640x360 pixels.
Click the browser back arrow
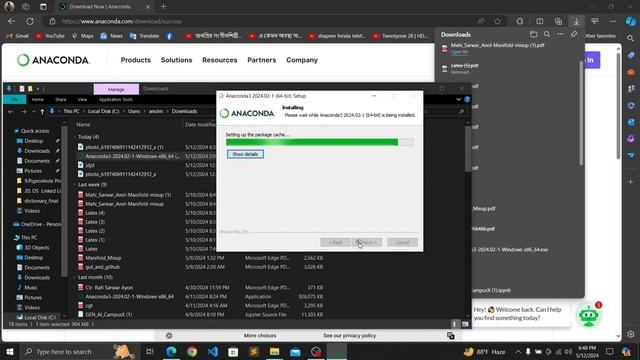point(11,21)
